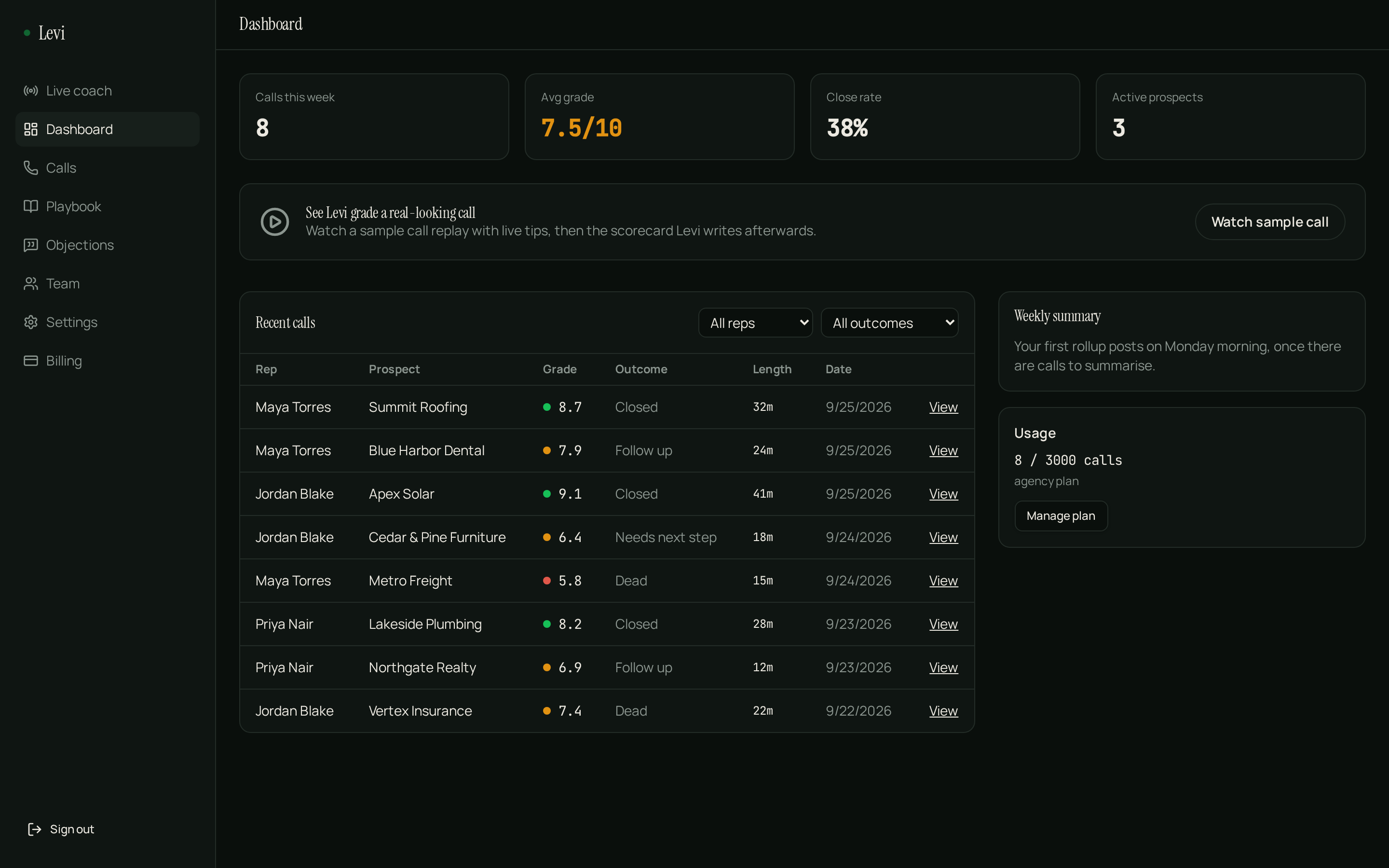Click the agency plan label
Viewport: 1389px width, 868px height.
point(1047,481)
